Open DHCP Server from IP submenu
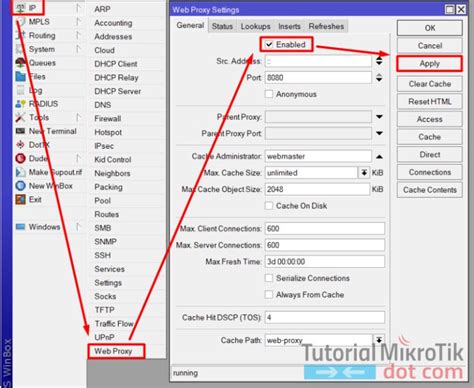Viewport: 474px width, 388px height. point(117,91)
